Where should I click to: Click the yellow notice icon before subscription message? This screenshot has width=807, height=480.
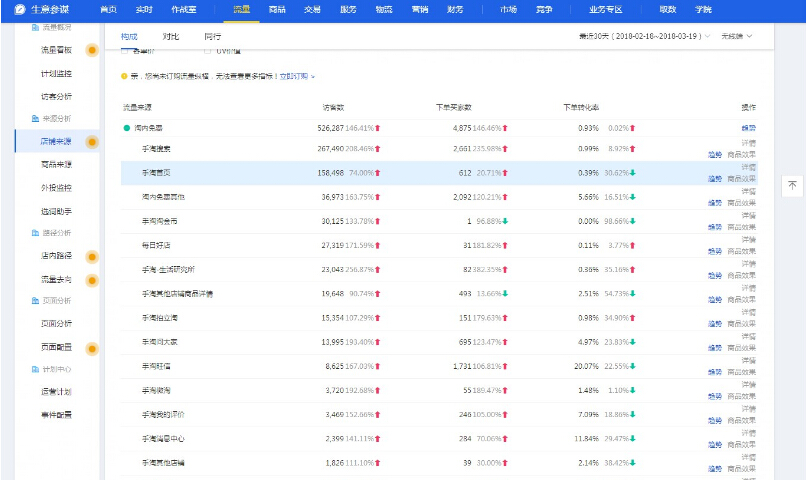click(x=124, y=75)
